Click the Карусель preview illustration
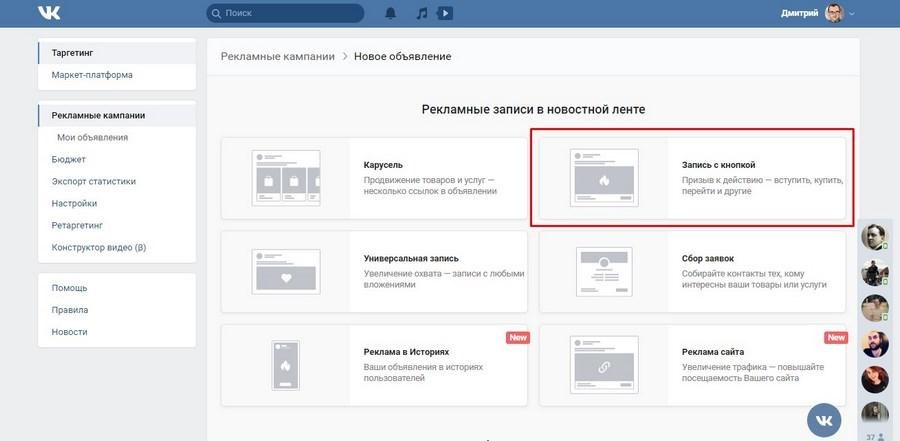 coord(286,178)
